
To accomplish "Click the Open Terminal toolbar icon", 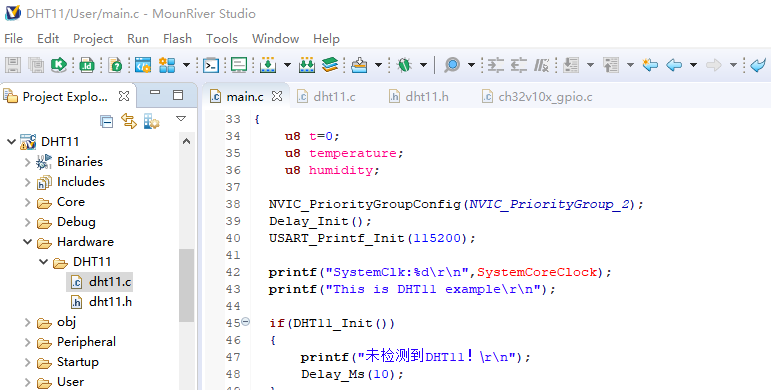I will tap(211, 65).
